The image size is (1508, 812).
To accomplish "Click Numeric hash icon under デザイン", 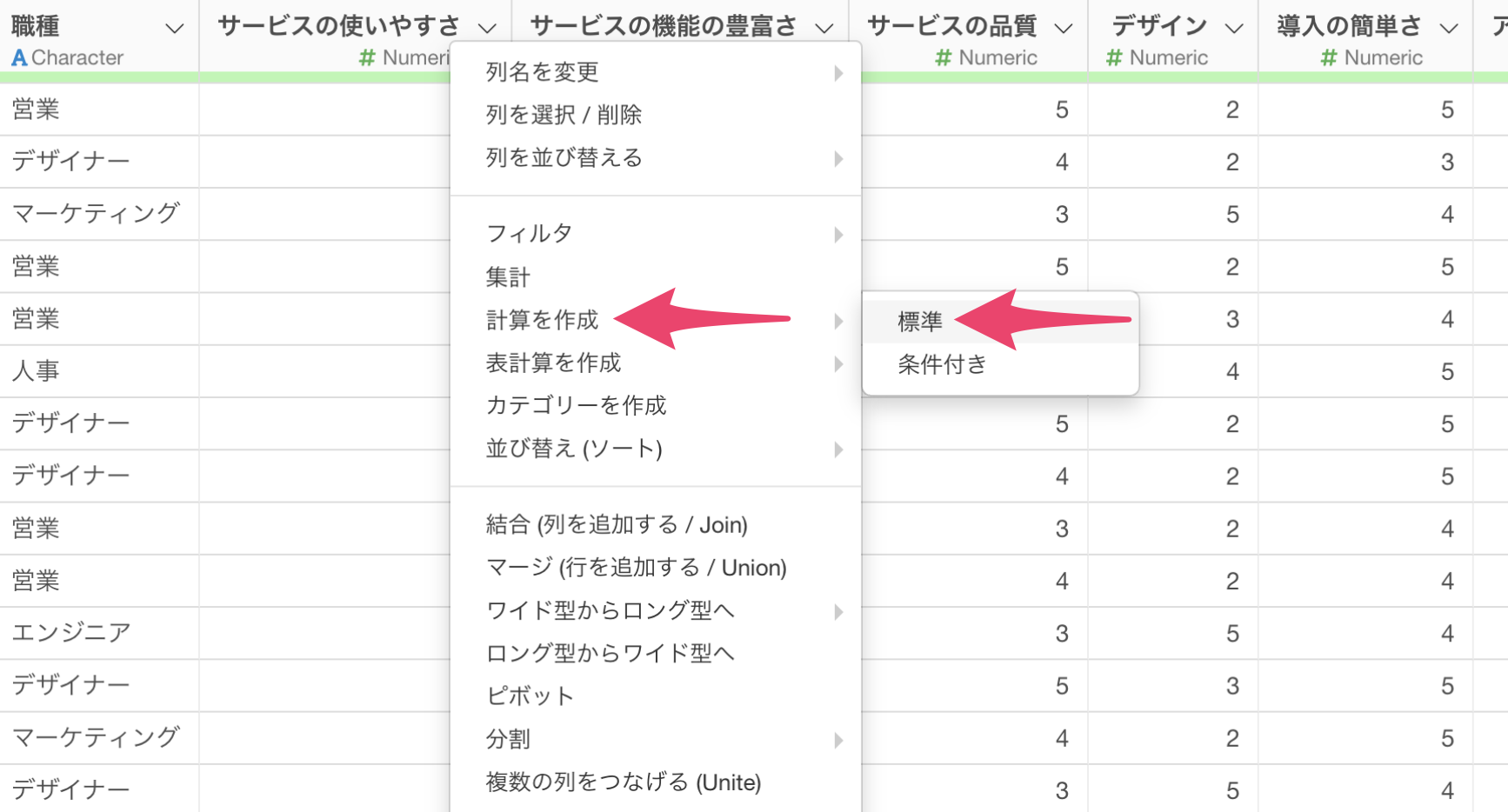I will click(x=1114, y=58).
